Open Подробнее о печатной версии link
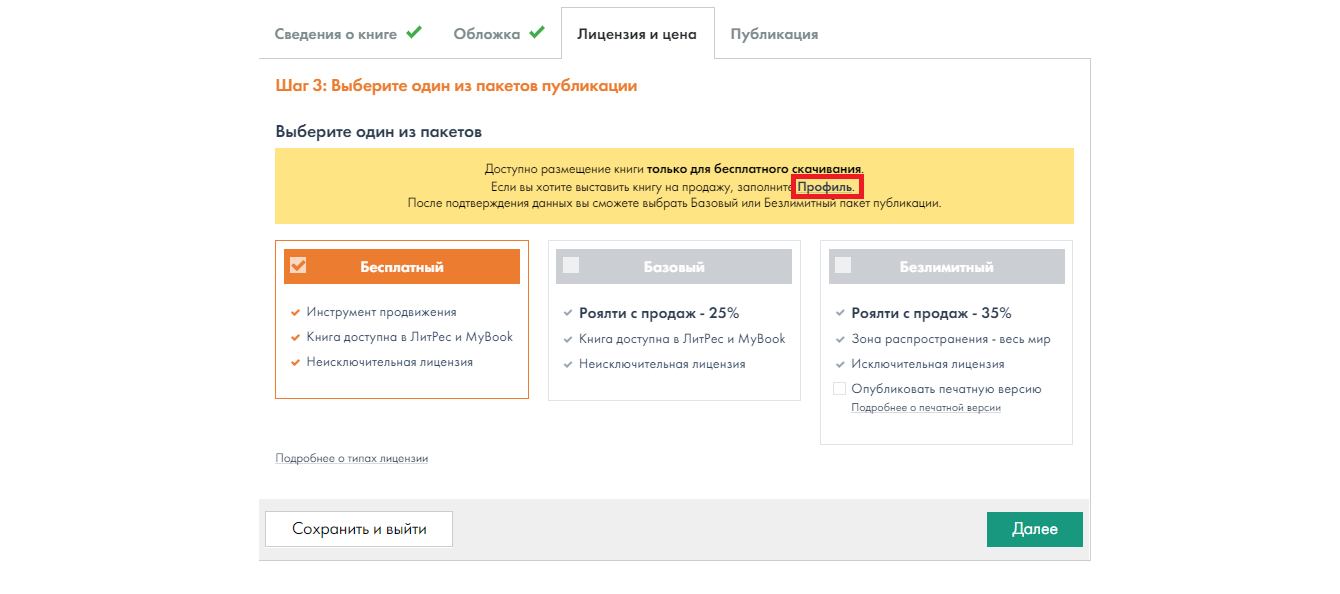 click(926, 408)
